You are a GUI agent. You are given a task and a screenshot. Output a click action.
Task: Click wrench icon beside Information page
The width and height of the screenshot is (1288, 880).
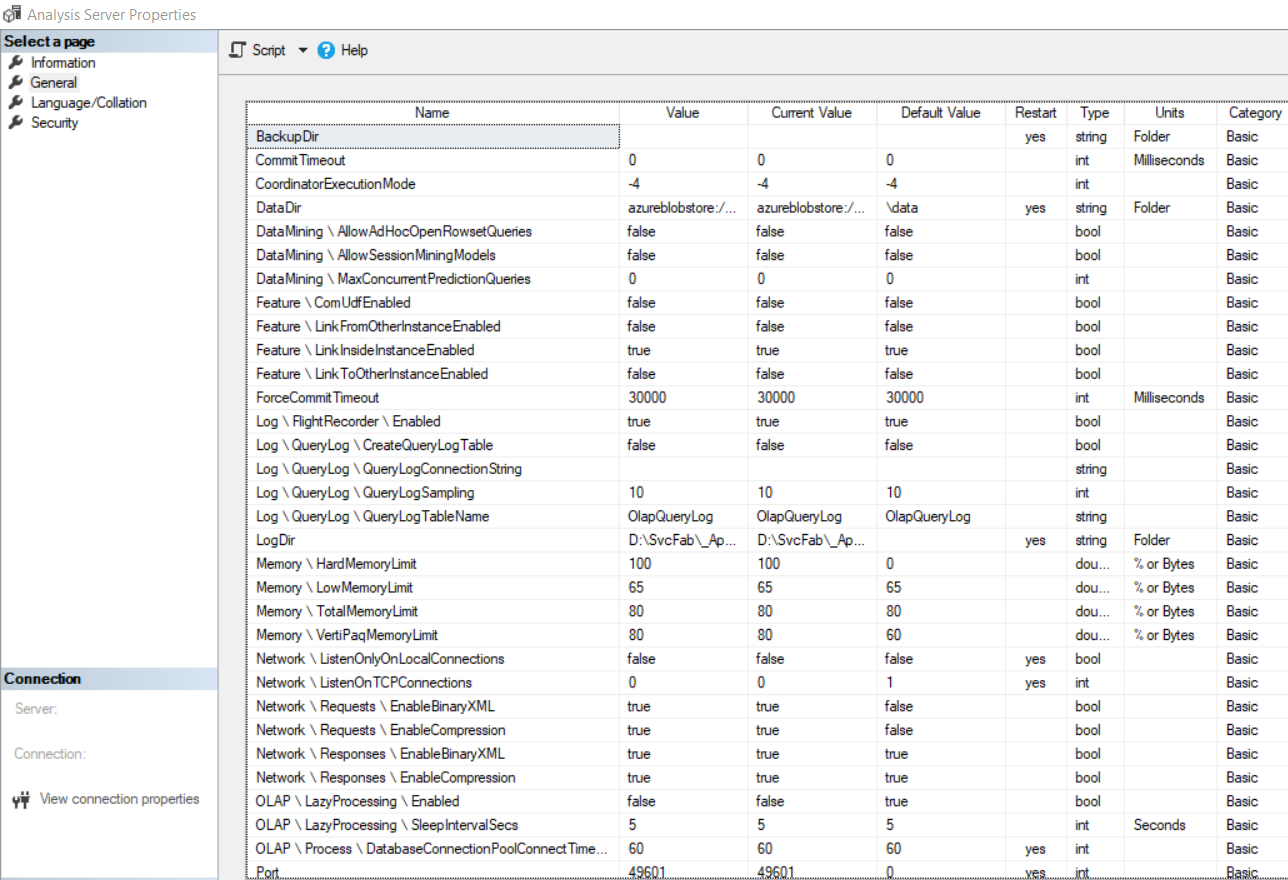(x=15, y=63)
